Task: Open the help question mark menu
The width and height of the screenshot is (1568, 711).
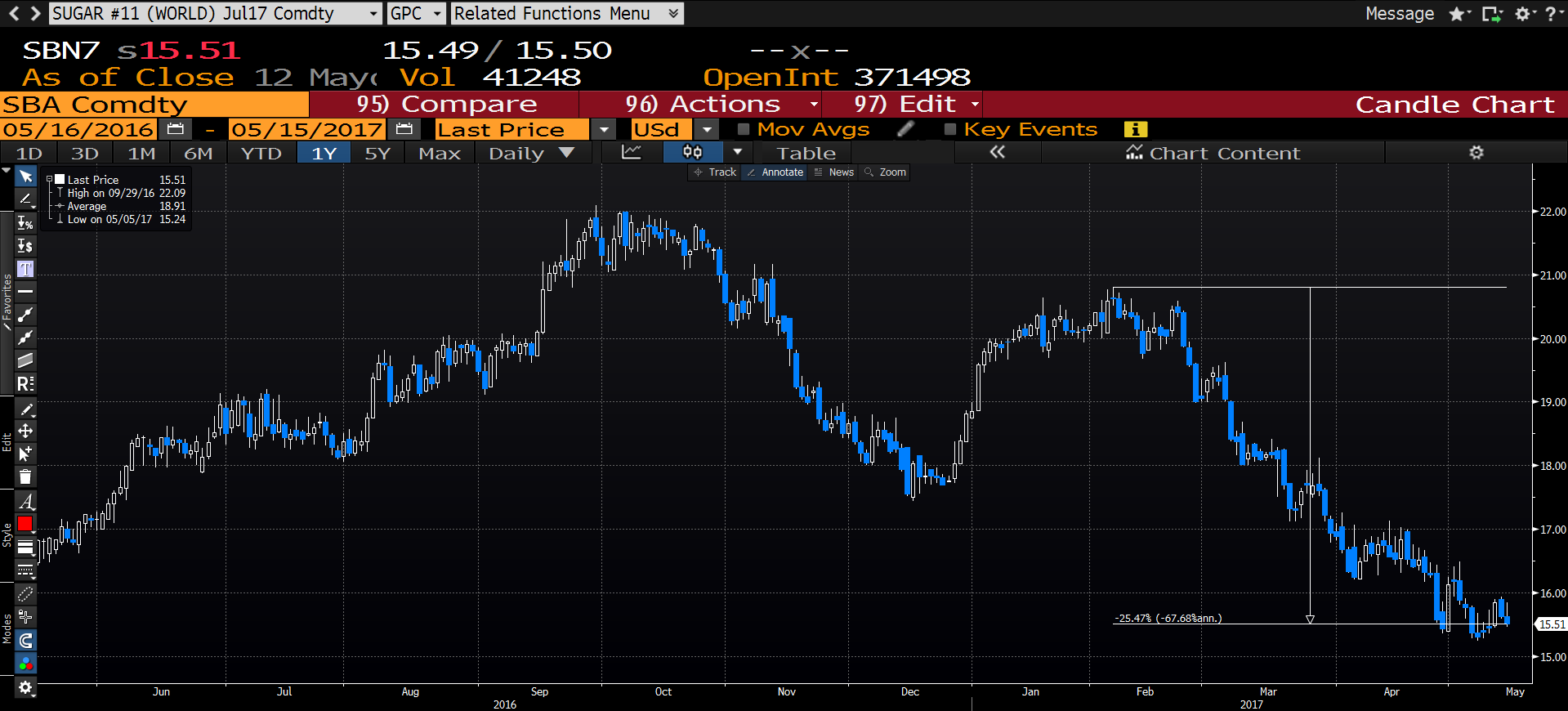Action: (x=1553, y=14)
